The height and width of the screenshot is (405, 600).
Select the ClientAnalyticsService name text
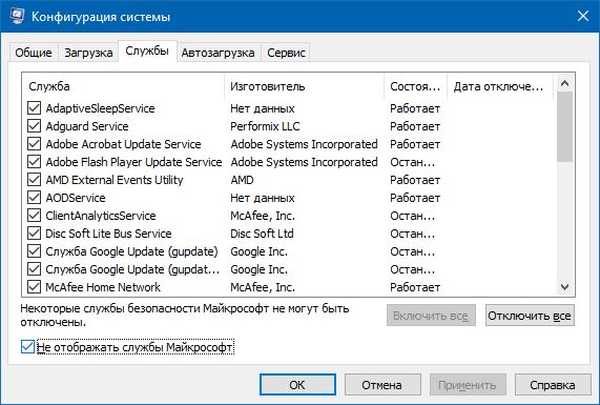(x=101, y=216)
